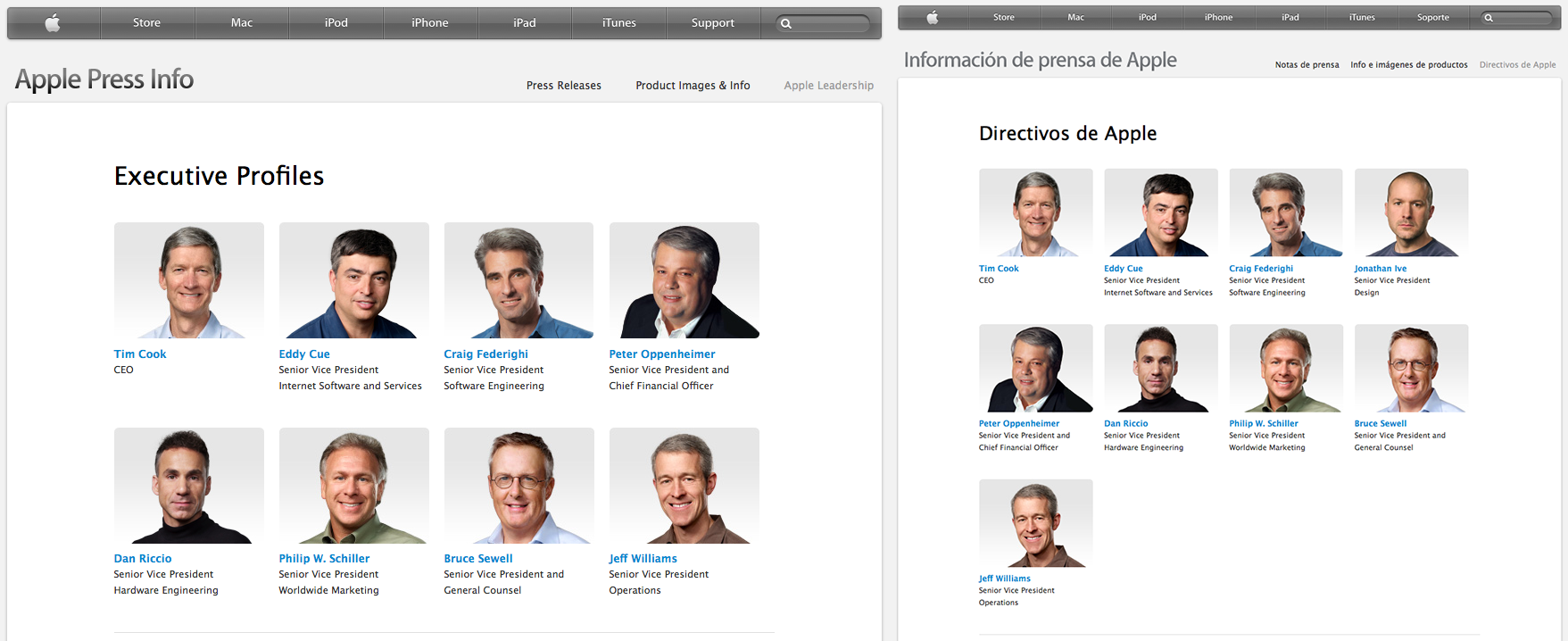Open Dan Riccio link on Spanish page

coord(1126,424)
